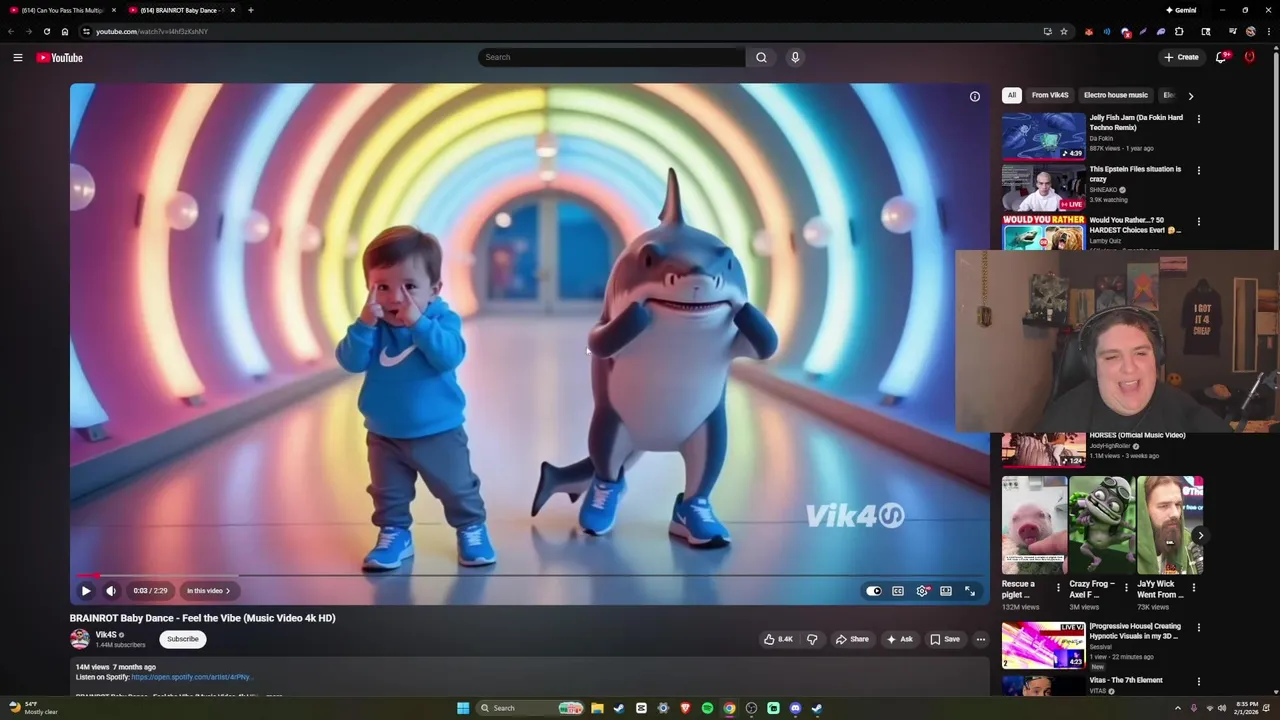The height and width of the screenshot is (720, 1280).
Task: Show hidden system tray icons
Action: [x=1177, y=708]
